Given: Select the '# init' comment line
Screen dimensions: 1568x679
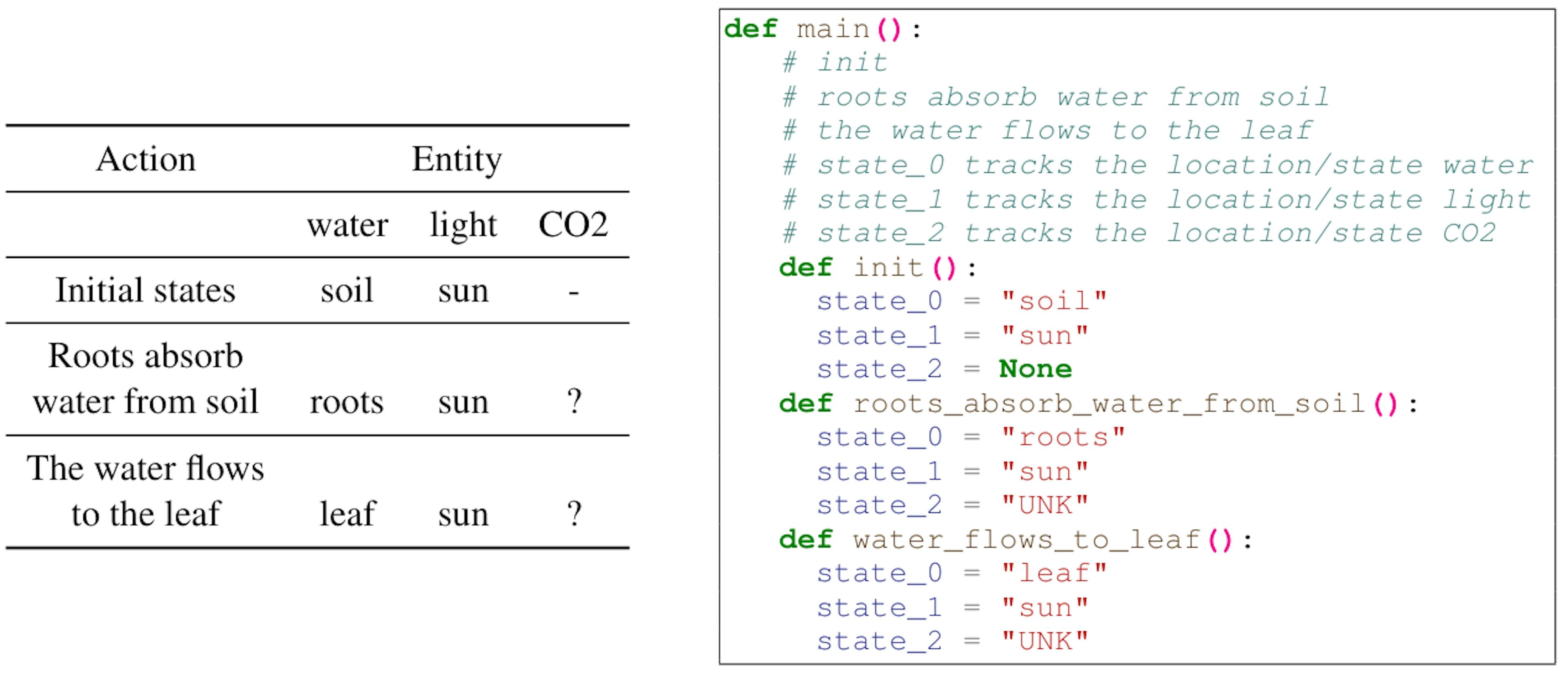Looking at the screenshot, I should pyautogui.click(x=835, y=63).
